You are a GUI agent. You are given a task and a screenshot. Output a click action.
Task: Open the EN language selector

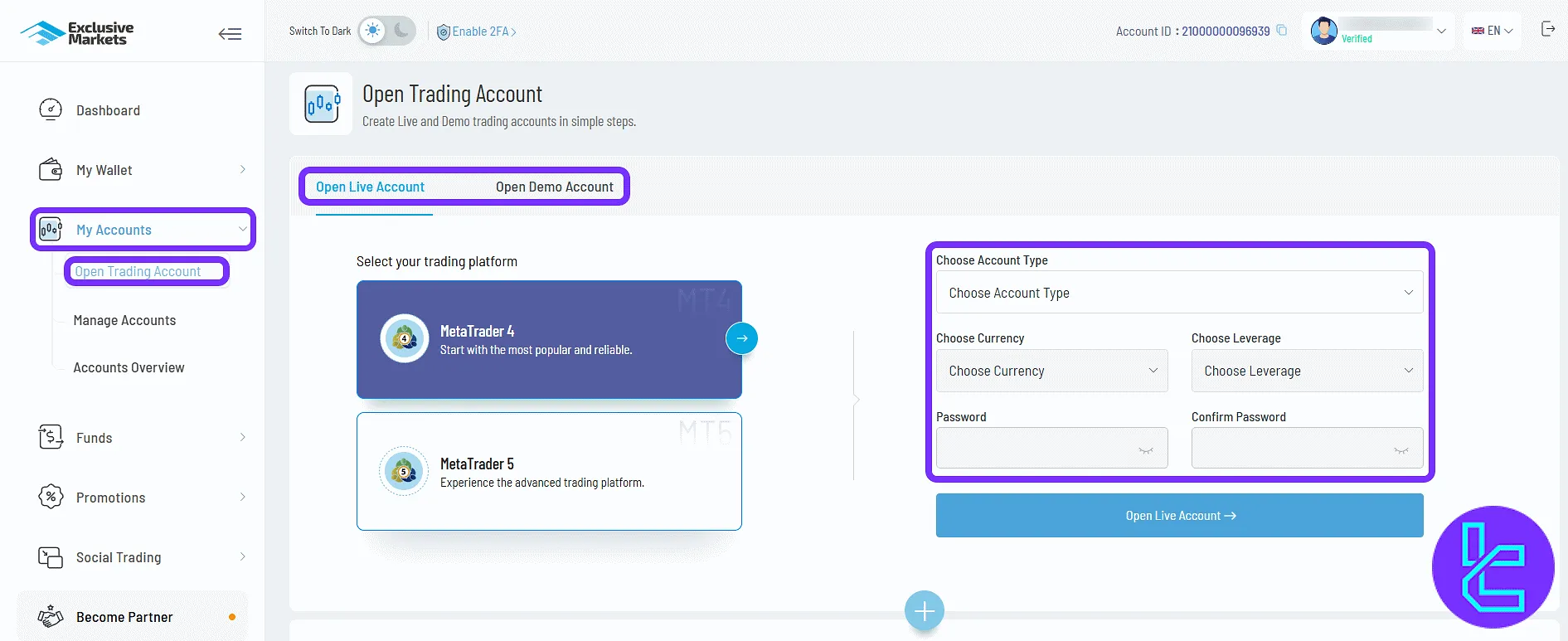point(1492,31)
